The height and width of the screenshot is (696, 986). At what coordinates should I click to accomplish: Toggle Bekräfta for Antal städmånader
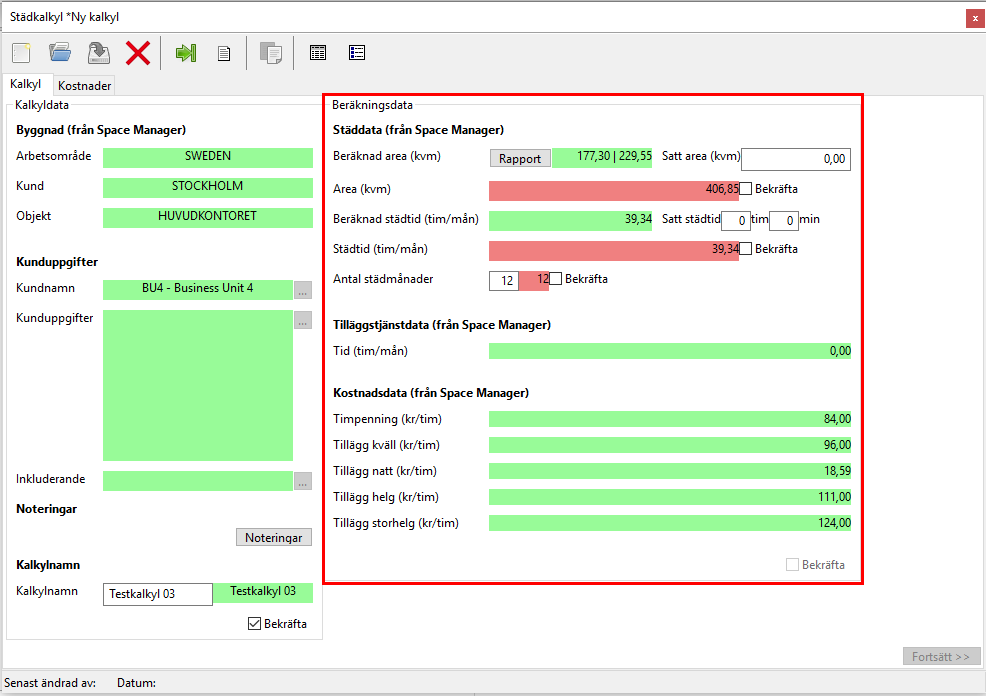556,279
